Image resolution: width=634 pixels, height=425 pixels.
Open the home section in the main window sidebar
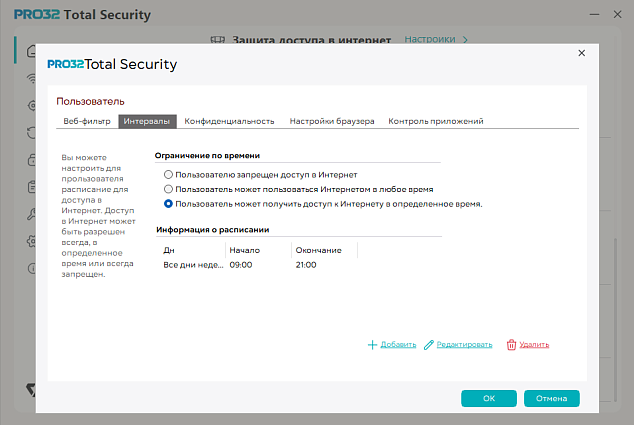[x=32, y=51]
